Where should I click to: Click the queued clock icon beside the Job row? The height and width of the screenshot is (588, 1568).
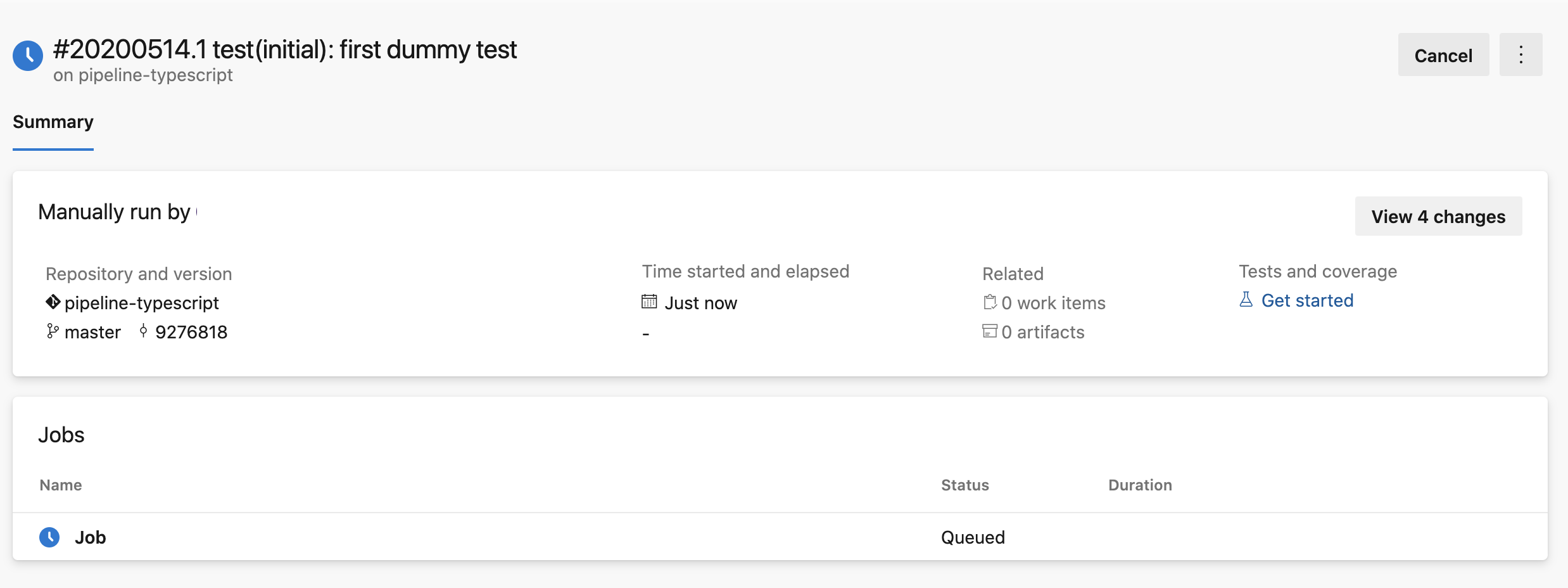[50, 537]
